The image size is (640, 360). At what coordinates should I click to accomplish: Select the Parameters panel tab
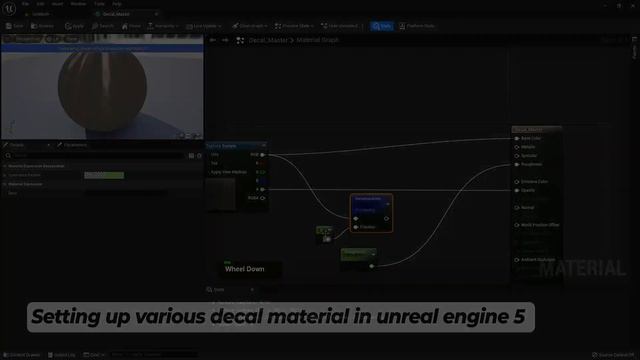(x=72, y=145)
